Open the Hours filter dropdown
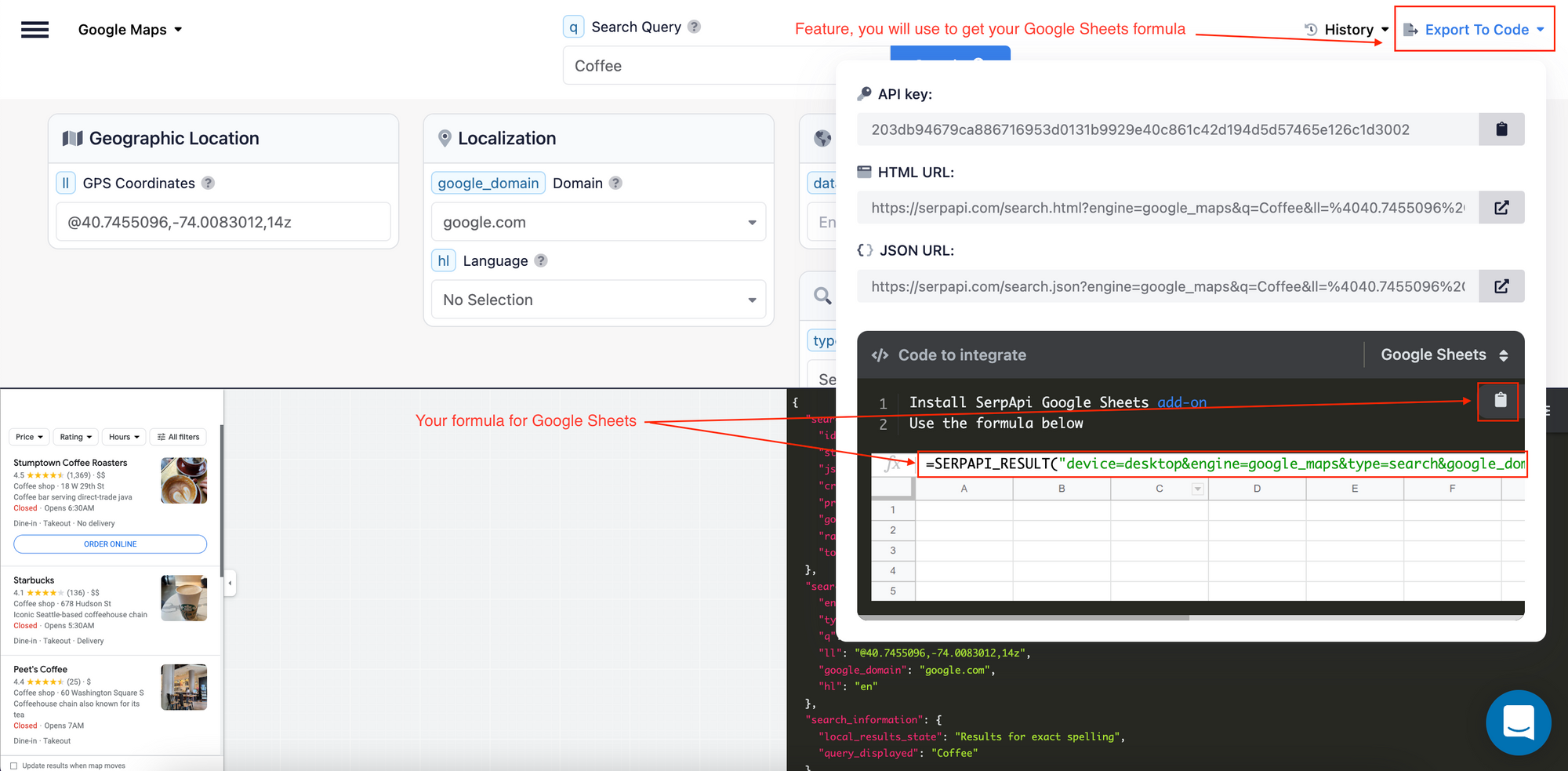1568x771 pixels. pos(124,437)
